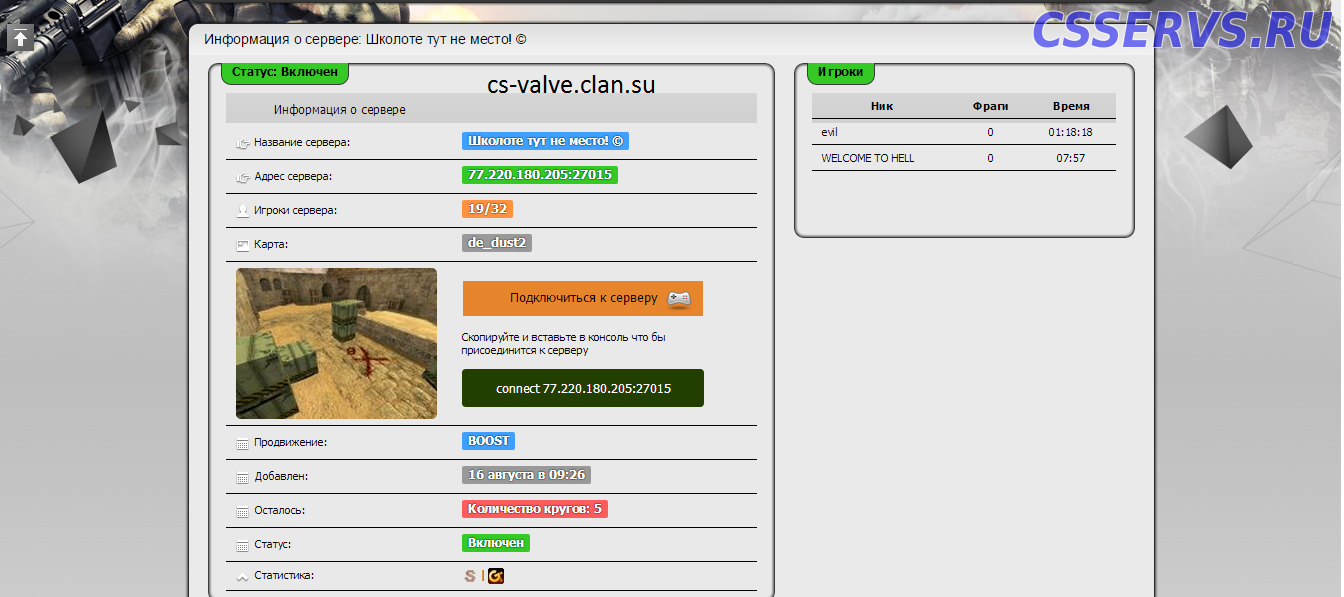The width and height of the screenshot is (1344, 597).
Task: Click the time 07:57 for WELCOME TO HELL
Action: pos(1070,158)
